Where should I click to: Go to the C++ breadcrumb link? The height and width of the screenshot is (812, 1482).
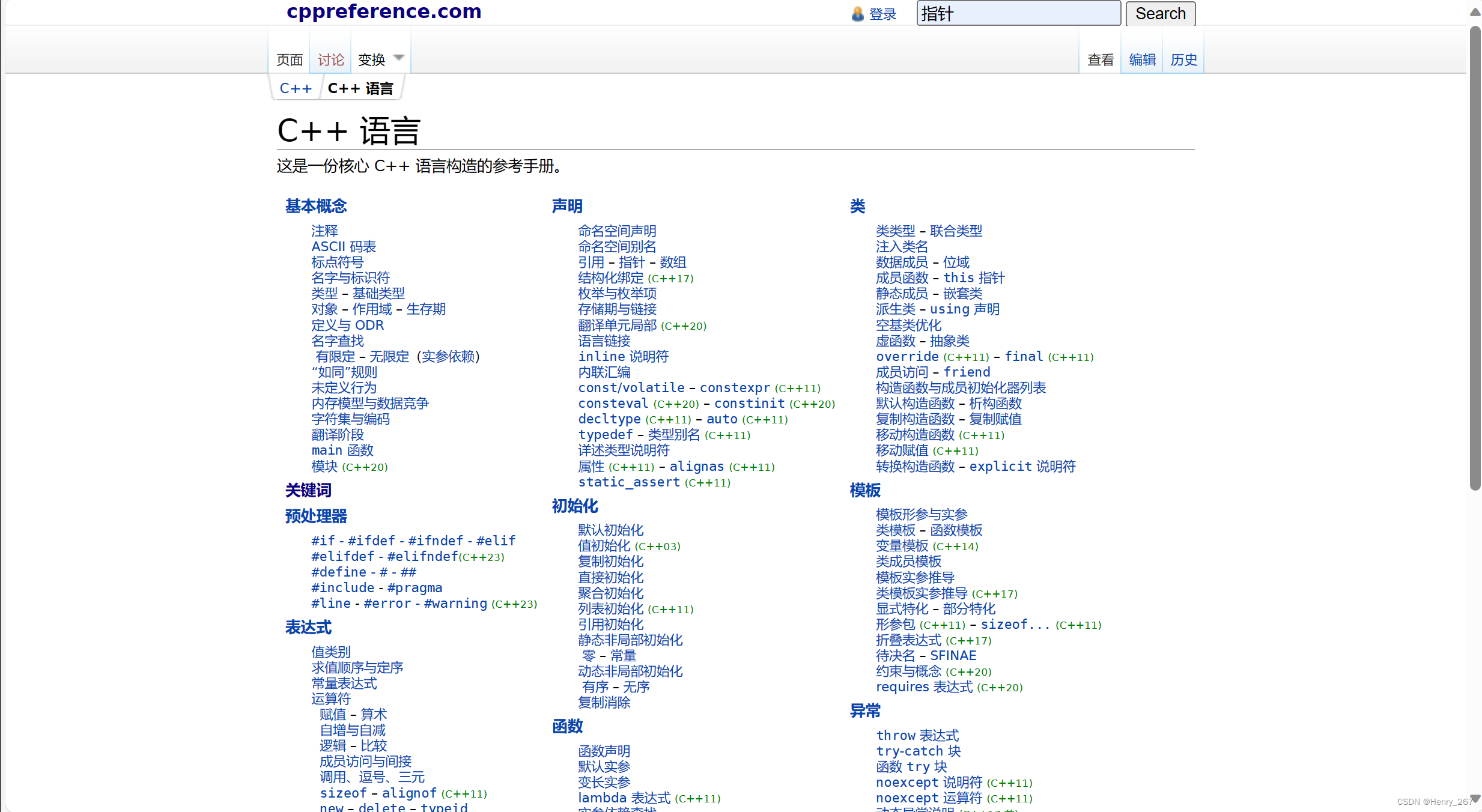(x=296, y=88)
